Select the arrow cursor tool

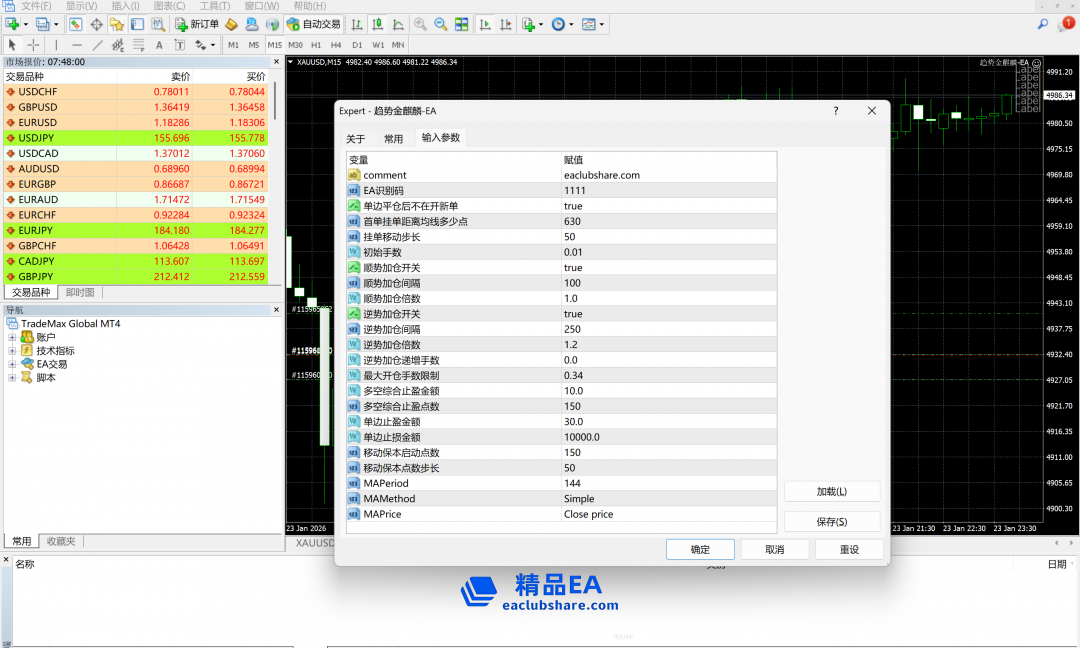[x=13, y=45]
